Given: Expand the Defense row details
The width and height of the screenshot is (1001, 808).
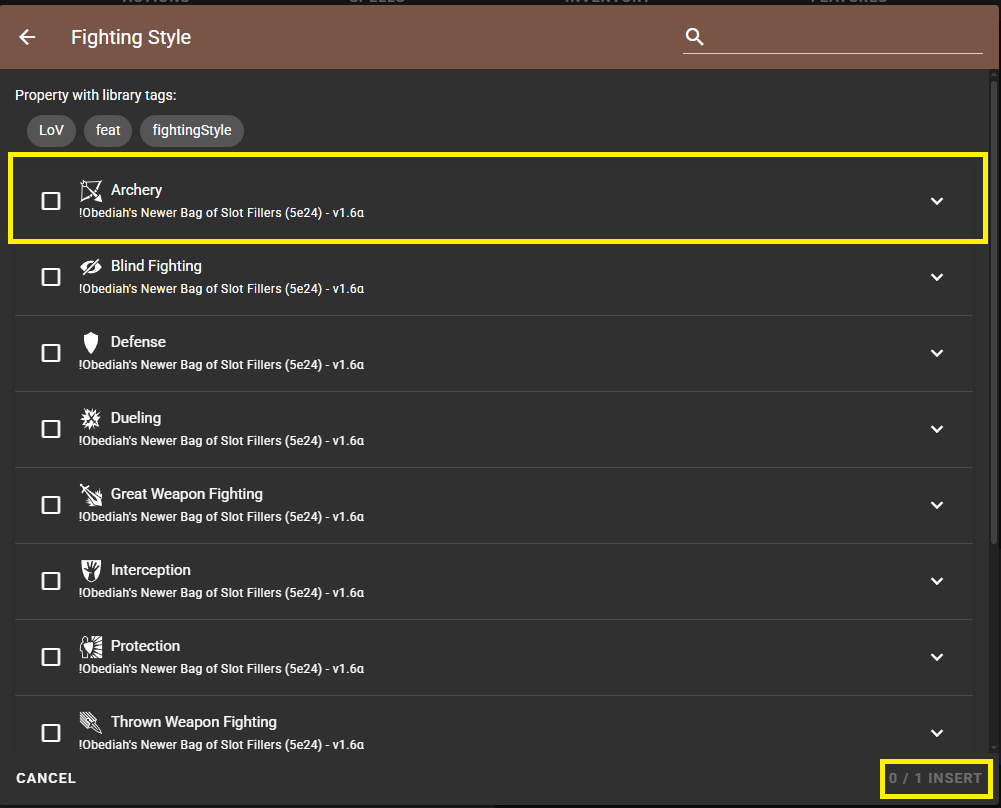Looking at the screenshot, I should tap(937, 353).
